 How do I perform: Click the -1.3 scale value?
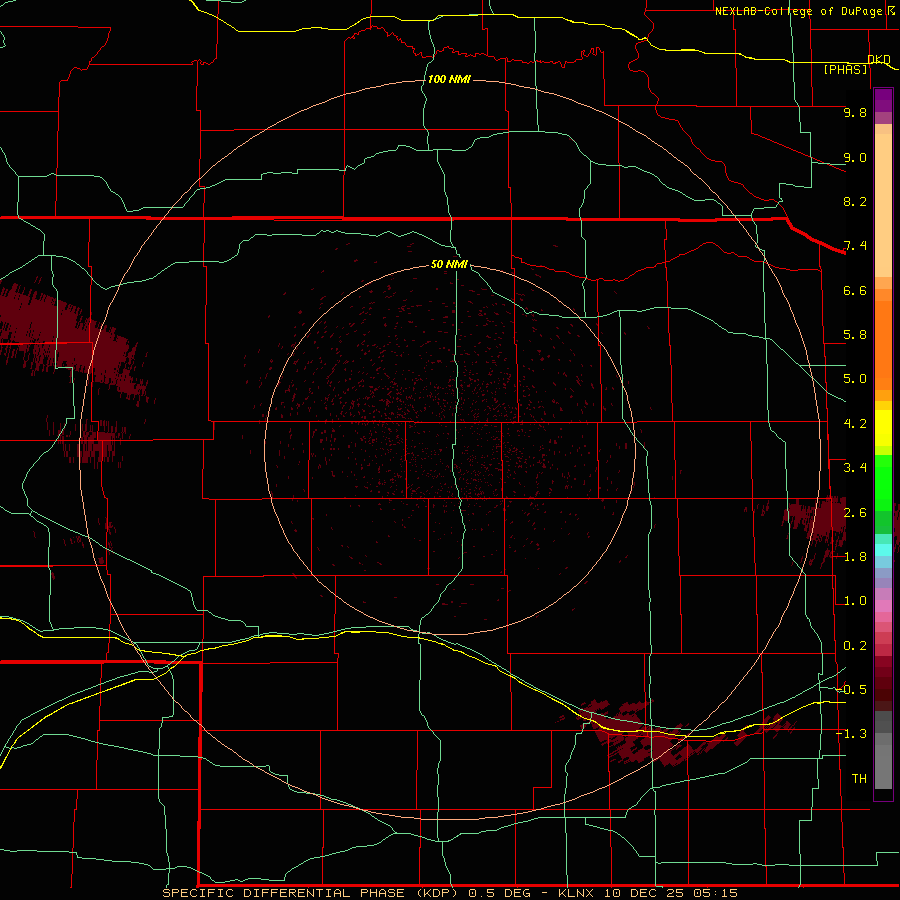tap(851, 734)
